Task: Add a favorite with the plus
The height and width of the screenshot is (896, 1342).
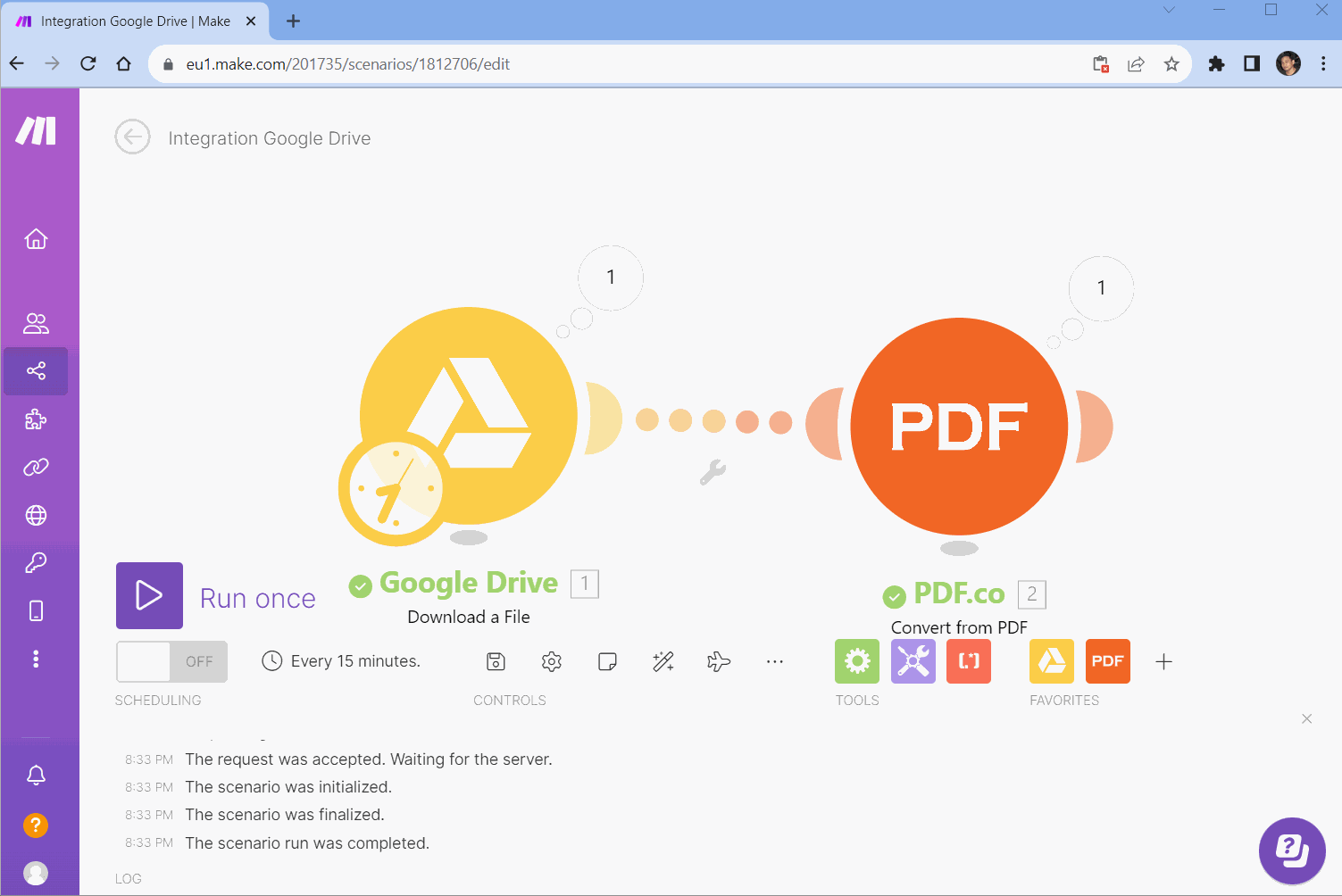Action: pos(1163,661)
